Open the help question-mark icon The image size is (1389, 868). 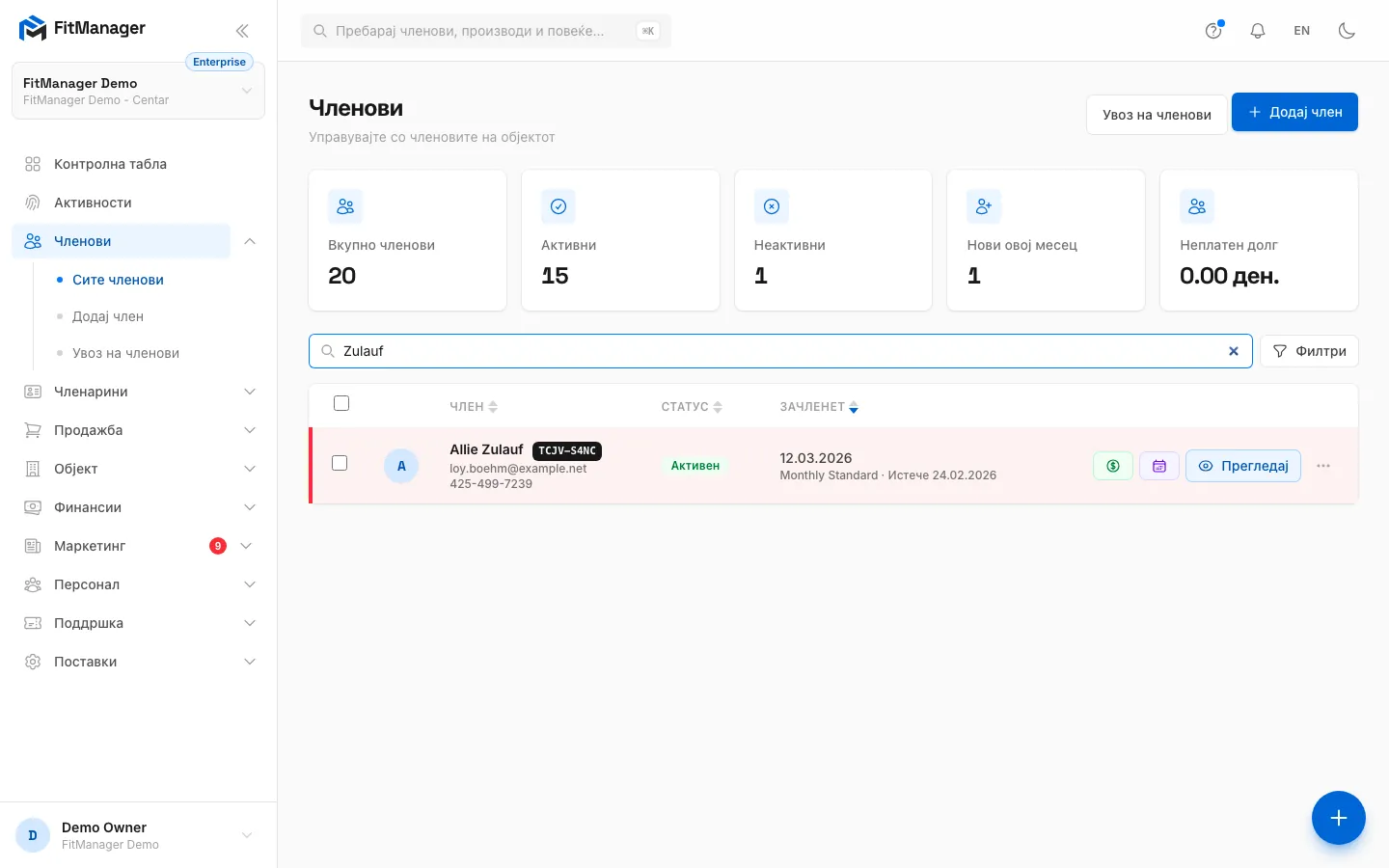pyautogui.click(x=1213, y=31)
